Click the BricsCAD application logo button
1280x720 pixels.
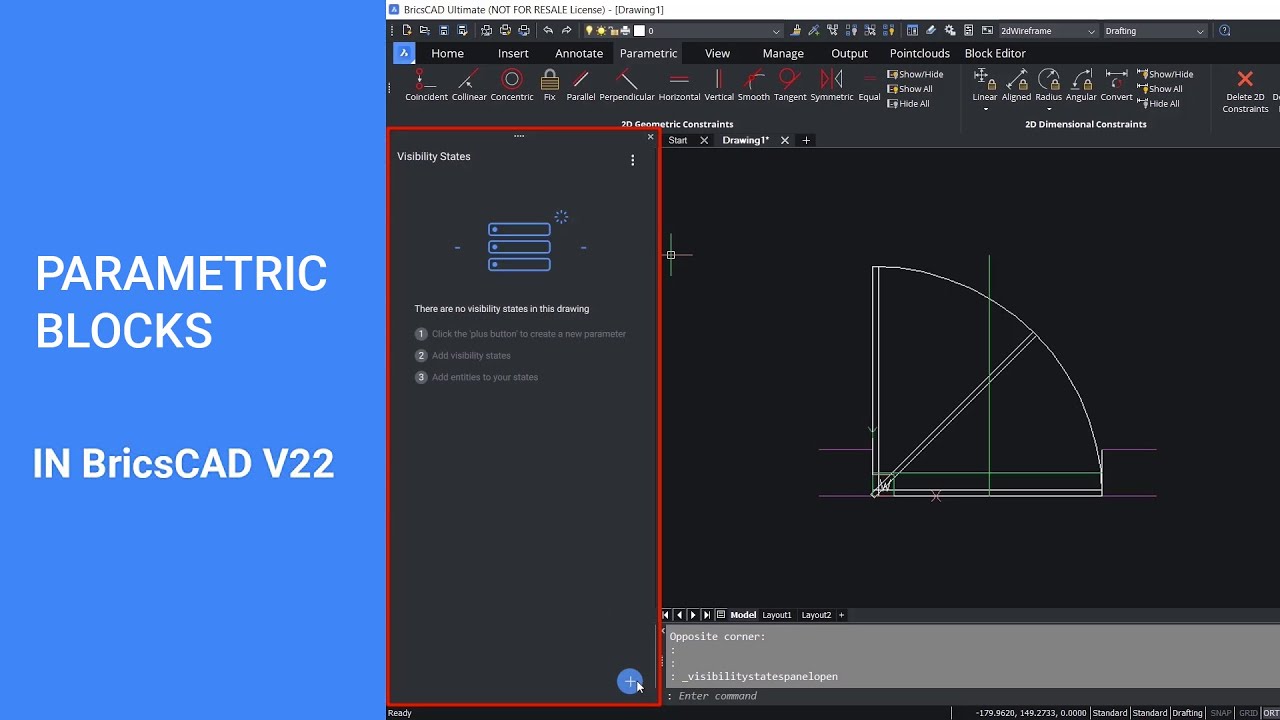tap(404, 53)
